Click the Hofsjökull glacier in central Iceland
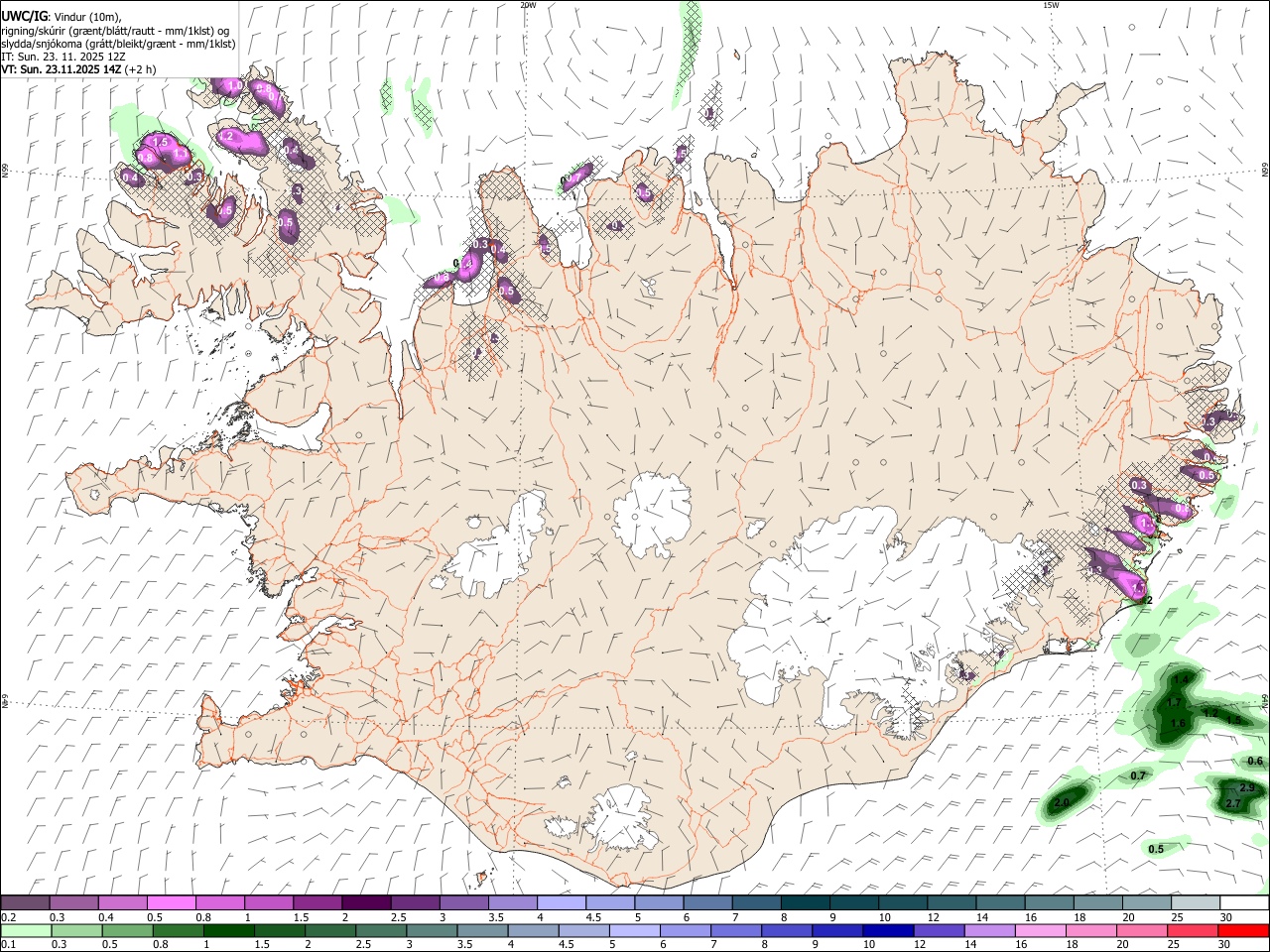The image size is (1270, 952). pos(652,513)
